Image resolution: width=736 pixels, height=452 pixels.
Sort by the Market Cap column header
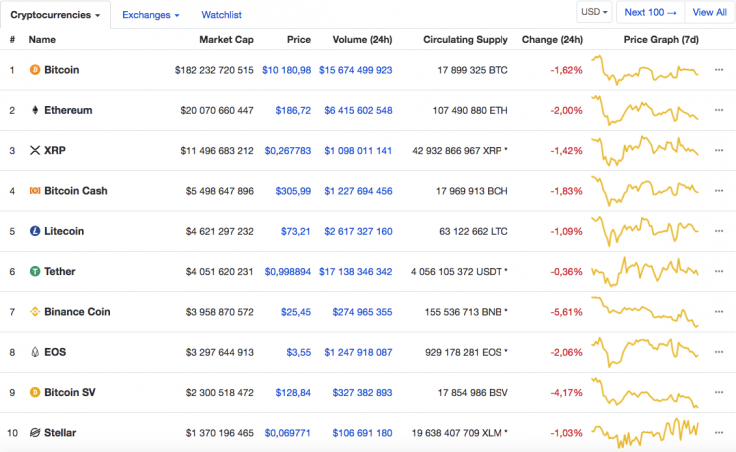click(x=226, y=40)
